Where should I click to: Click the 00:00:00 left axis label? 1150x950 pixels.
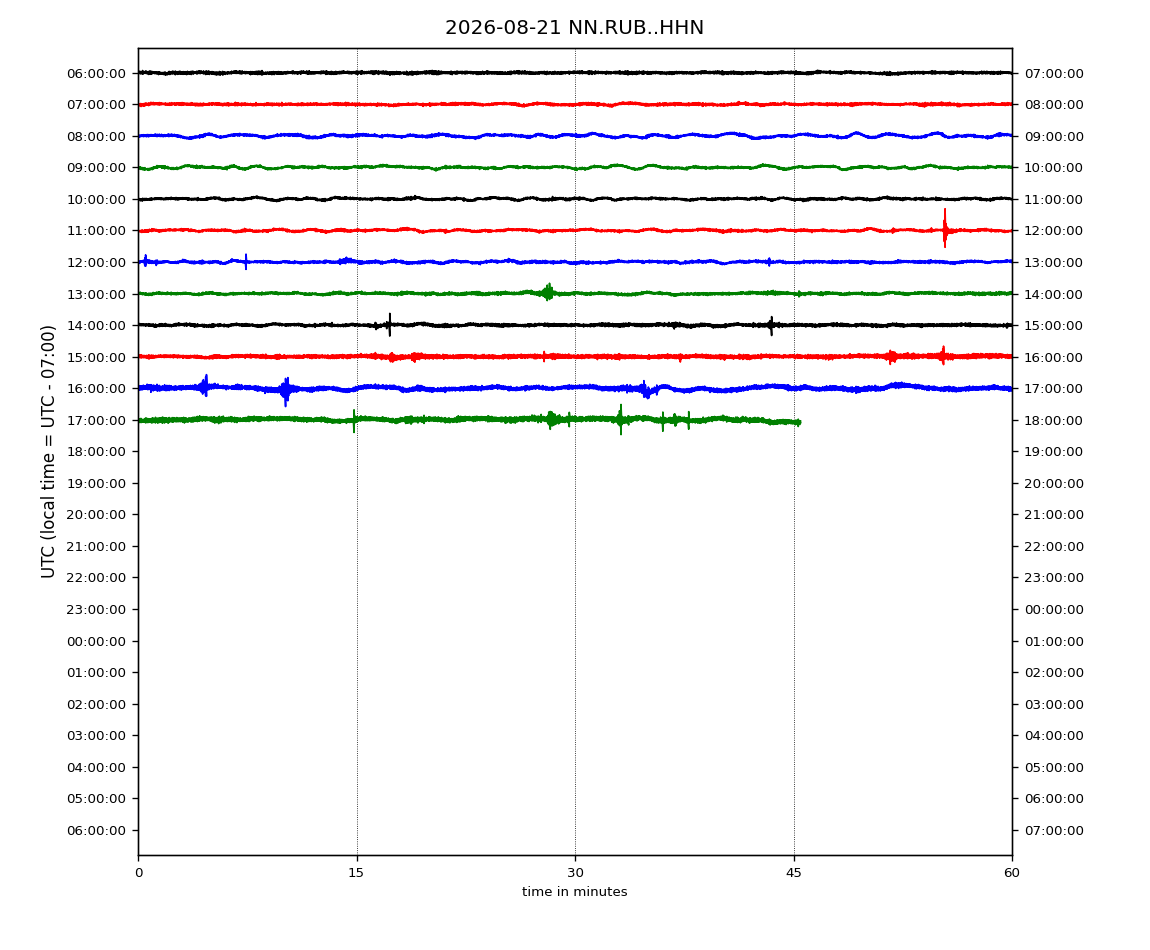coord(96,641)
